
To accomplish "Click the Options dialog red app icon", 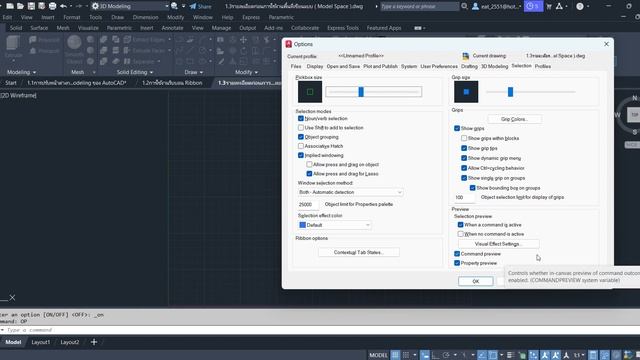I will click(289, 44).
